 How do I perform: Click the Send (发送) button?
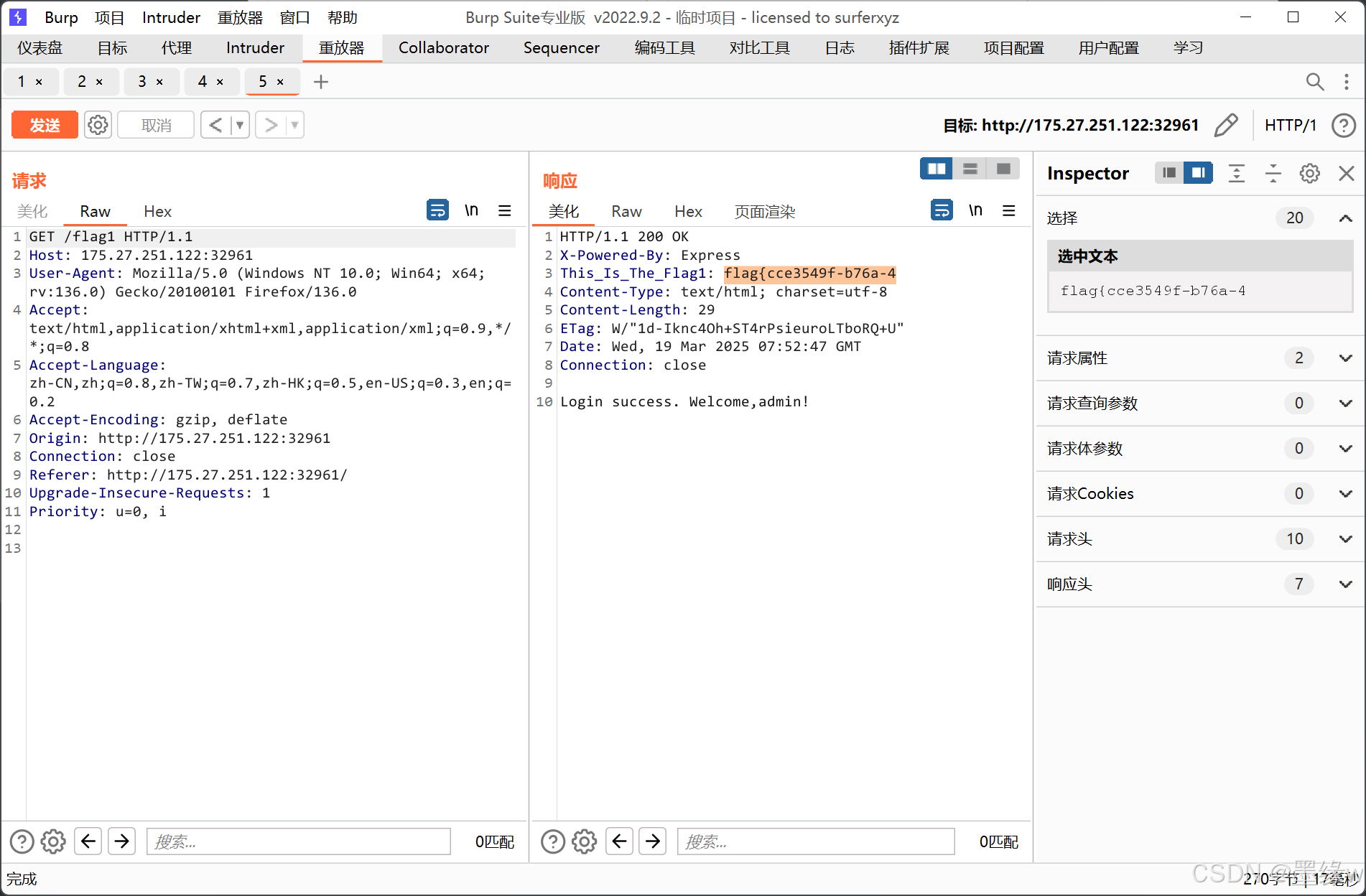[45, 125]
